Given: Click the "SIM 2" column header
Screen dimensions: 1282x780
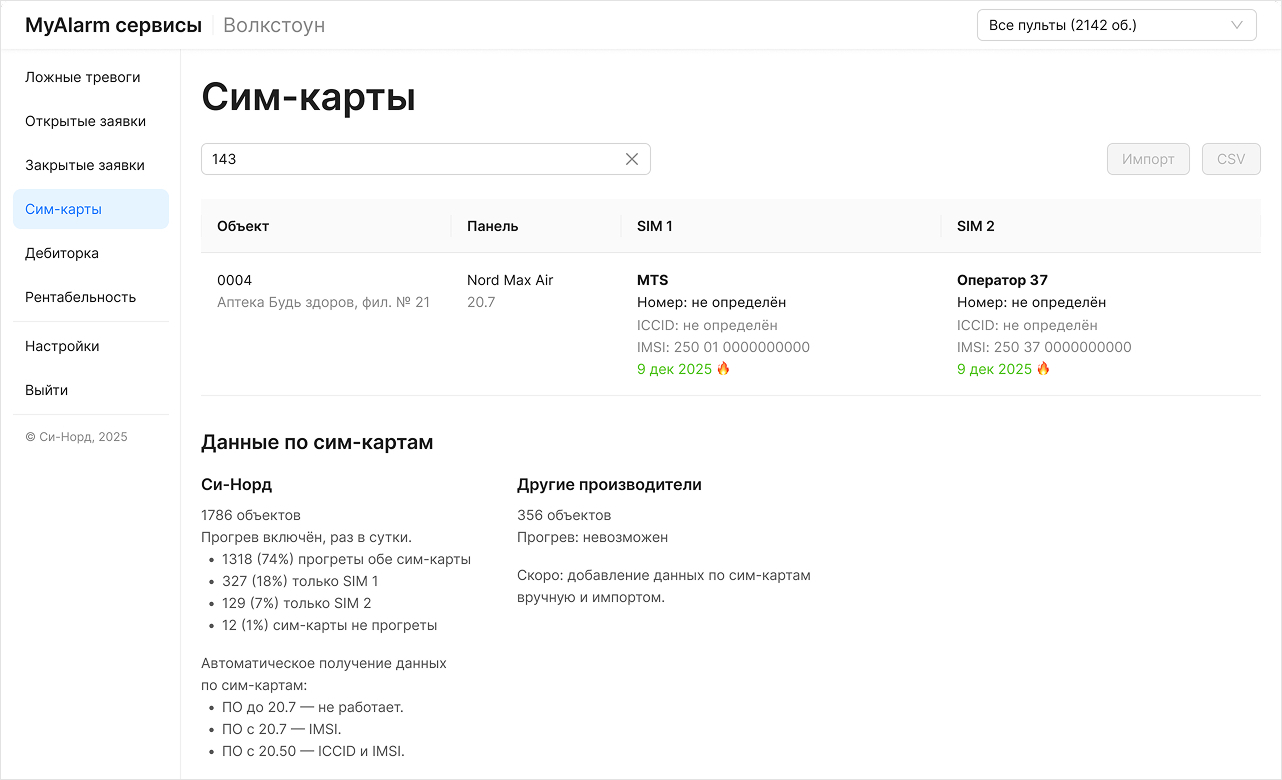Looking at the screenshot, I should pos(976,226).
